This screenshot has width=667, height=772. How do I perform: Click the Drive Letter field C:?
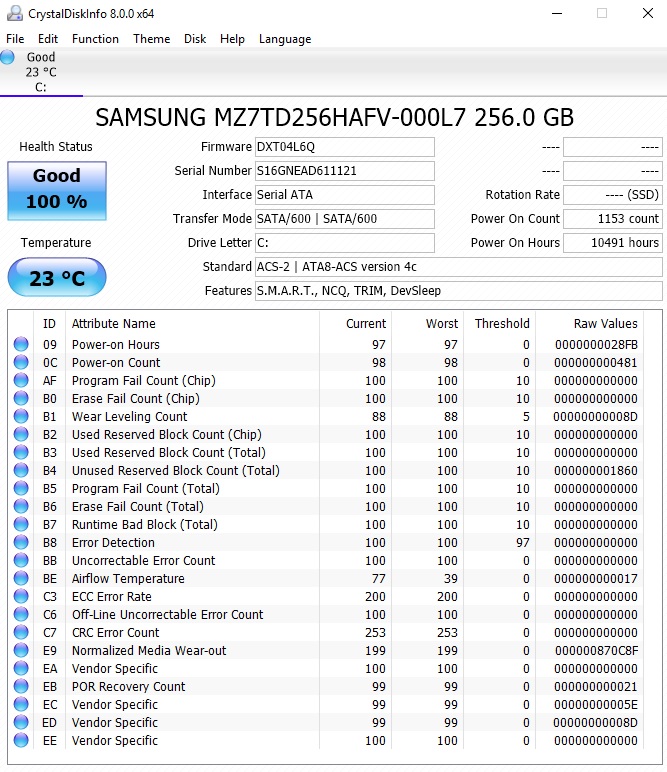(x=345, y=243)
